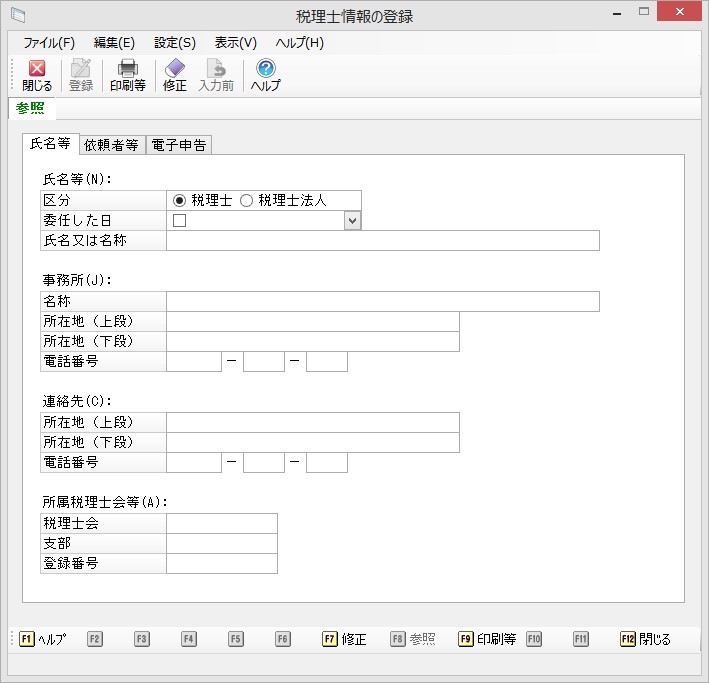Click the red Close (閉じる) toolbar icon
This screenshot has height=683, width=709.
[37, 69]
